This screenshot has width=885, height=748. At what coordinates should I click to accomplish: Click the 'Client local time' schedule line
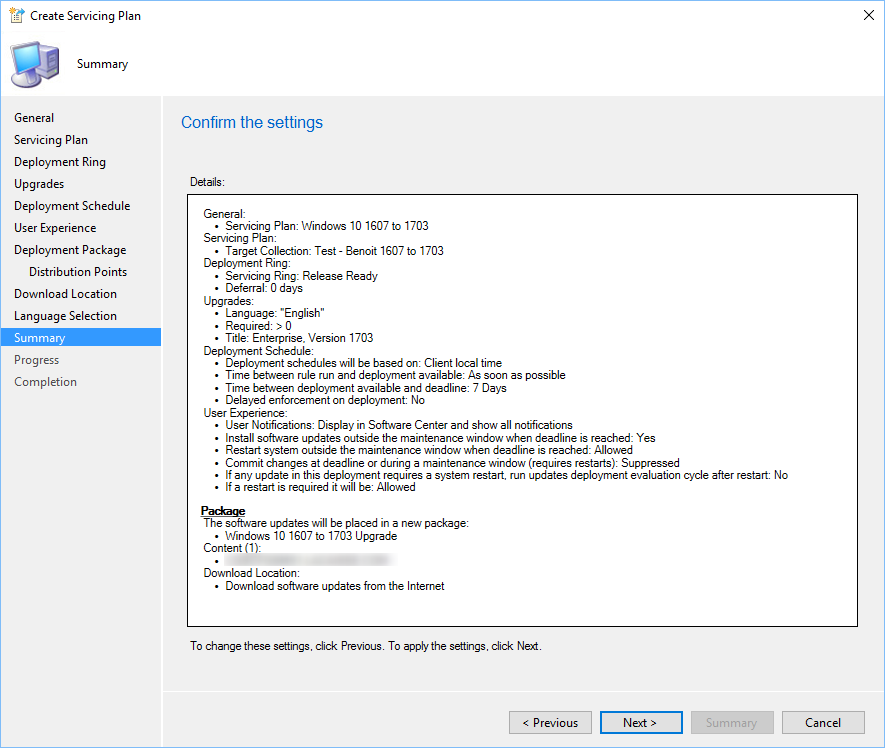363,363
